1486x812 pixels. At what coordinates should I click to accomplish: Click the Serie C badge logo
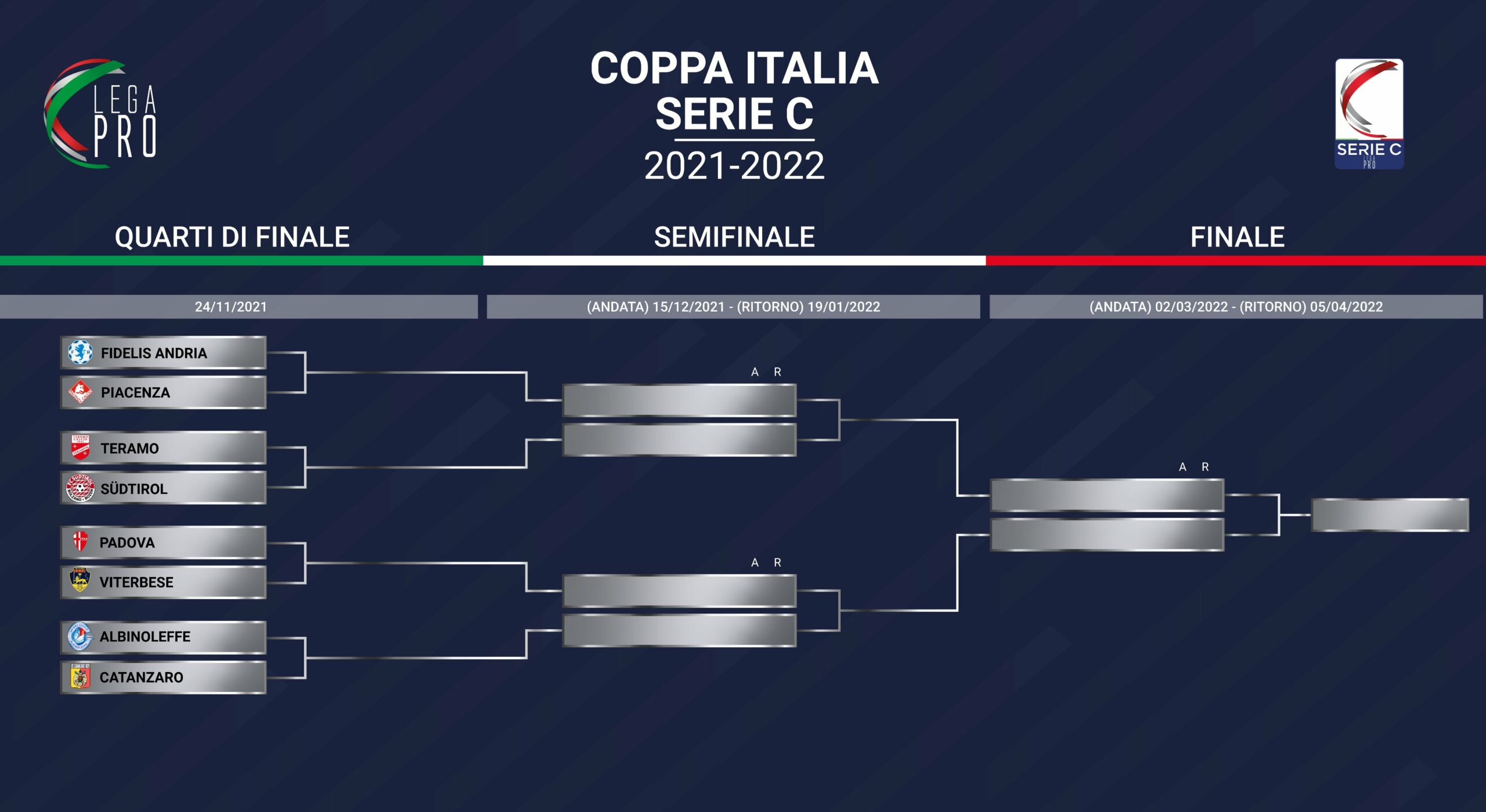(1369, 114)
